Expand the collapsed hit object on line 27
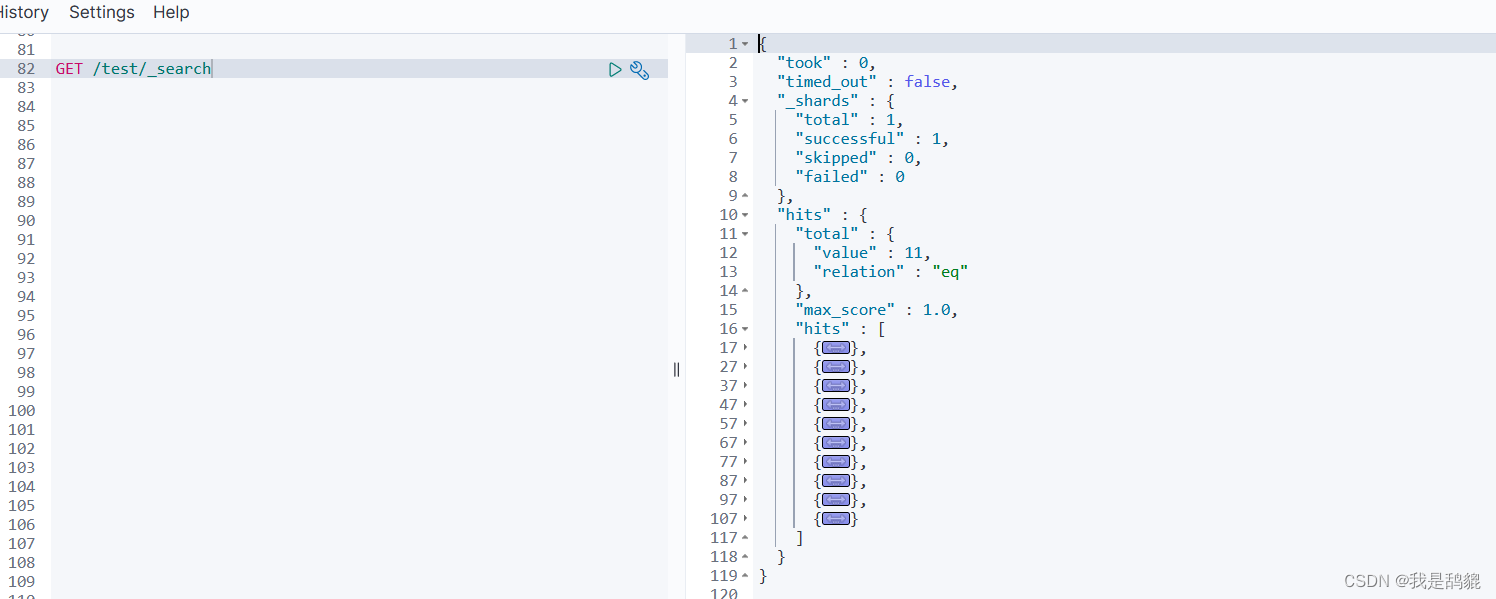The width and height of the screenshot is (1496, 599). coord(835,367)
